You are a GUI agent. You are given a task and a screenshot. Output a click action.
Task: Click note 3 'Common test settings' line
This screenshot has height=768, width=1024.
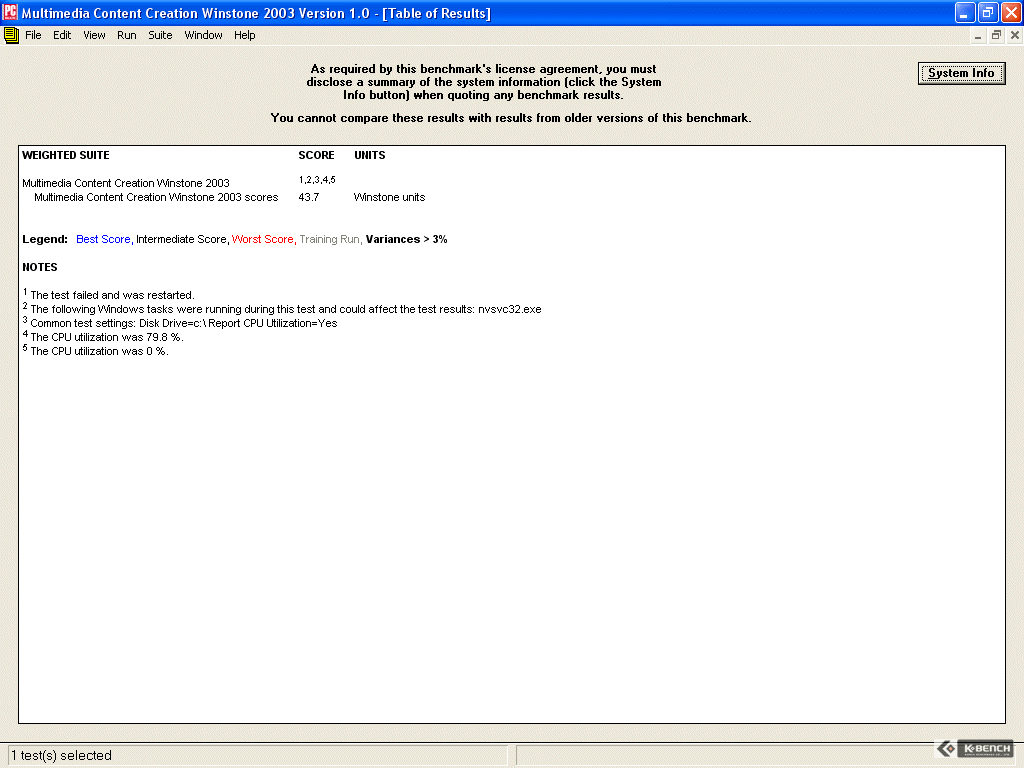point(180,323)
